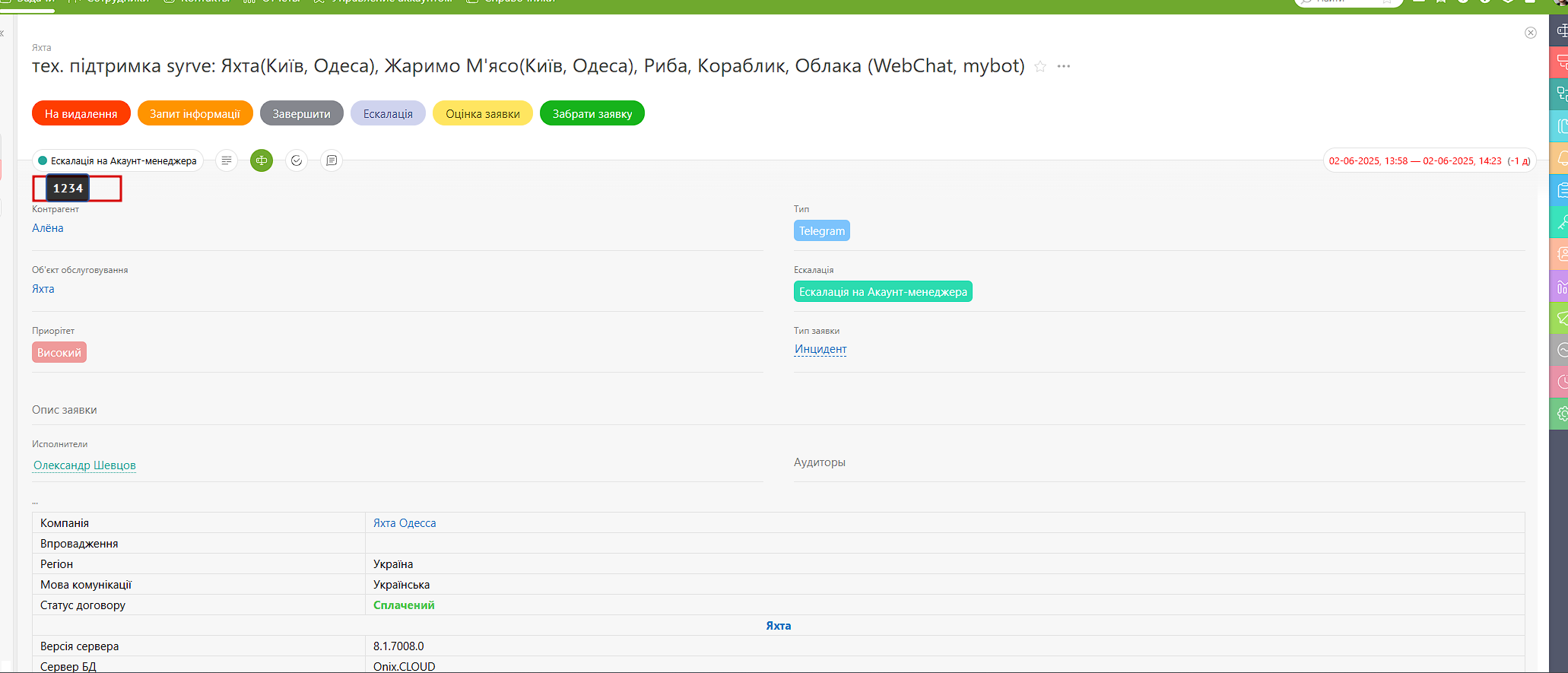Open the company link 'Яхта Одесса'
This screenshot has height=673, width=1568.
pyautogui.click(x=405, y=523)
